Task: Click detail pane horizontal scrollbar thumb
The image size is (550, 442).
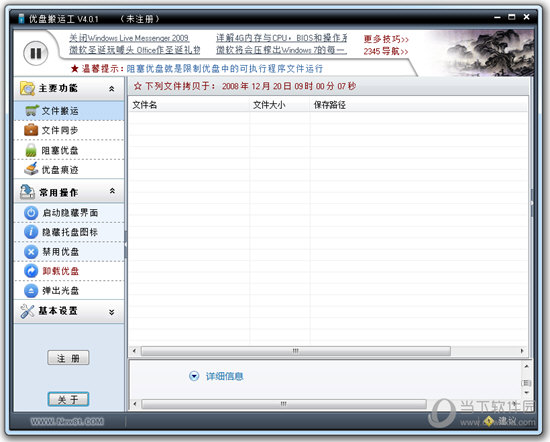Action: coord(284,404)
